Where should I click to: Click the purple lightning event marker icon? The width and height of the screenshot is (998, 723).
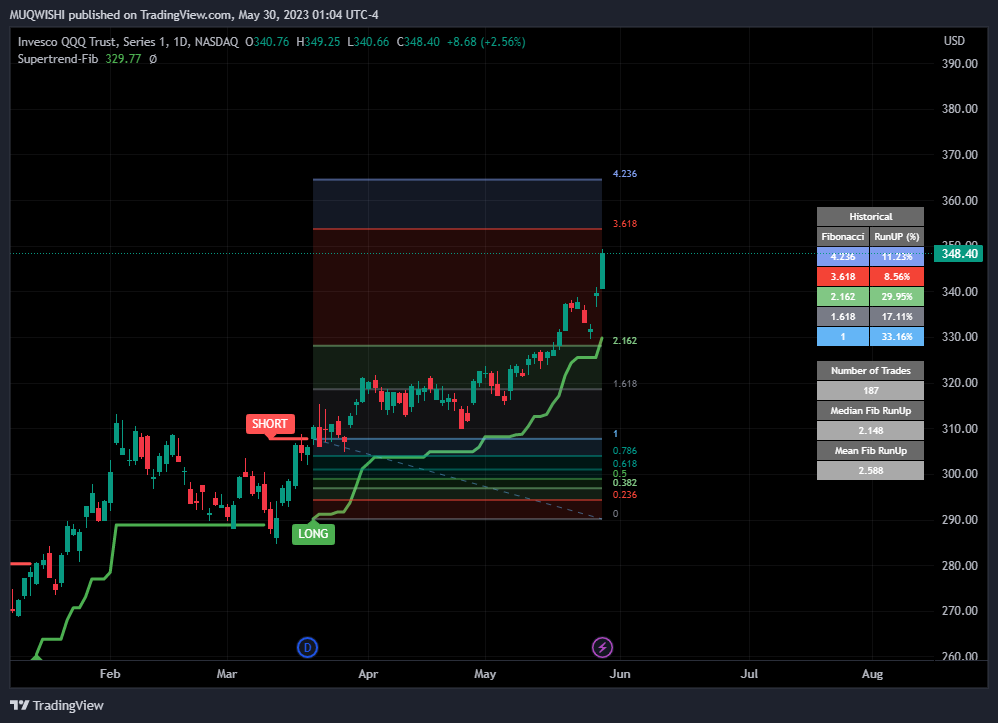[x=602, y=647]
